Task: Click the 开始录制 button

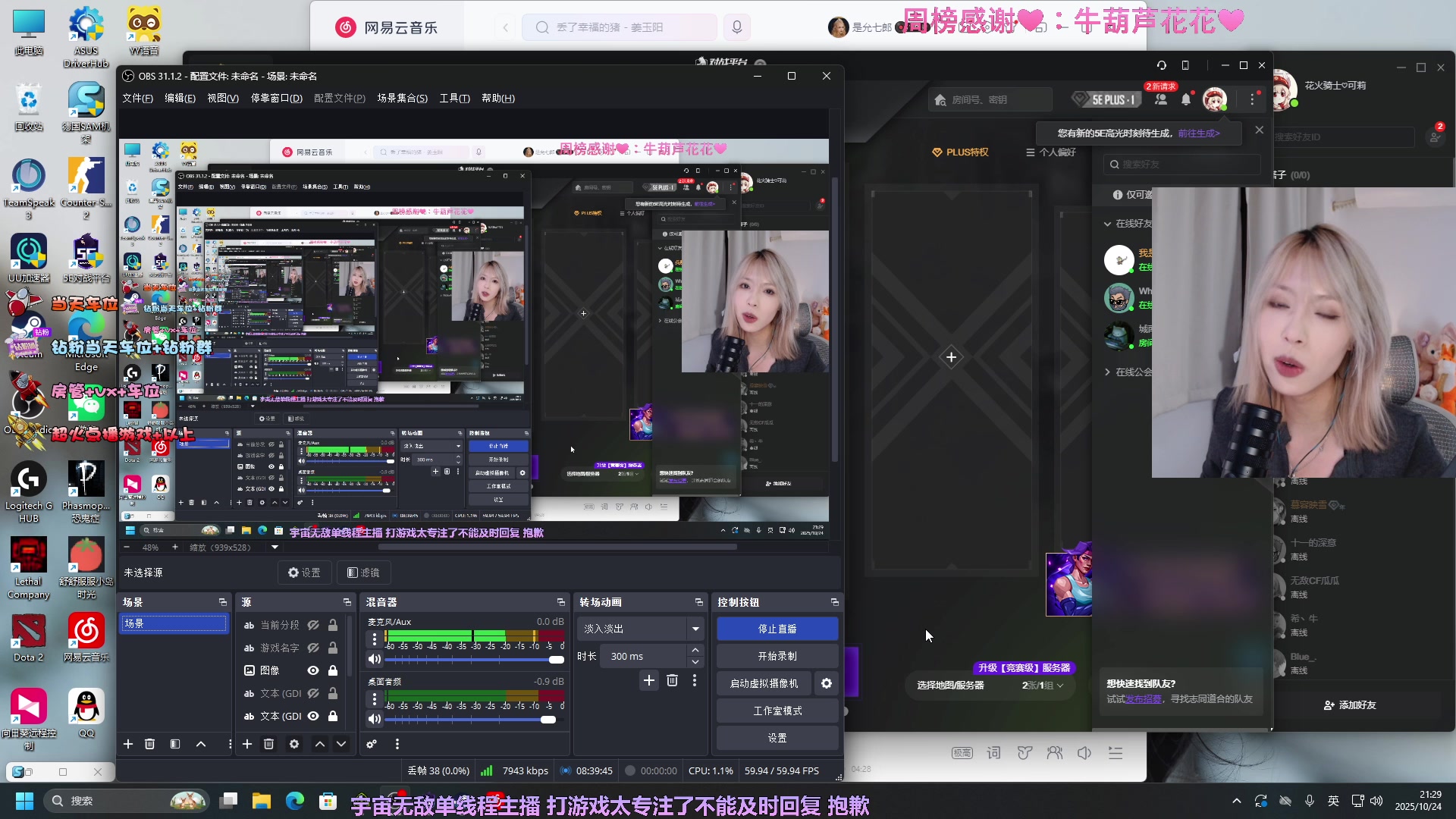Action: (777, 656)
